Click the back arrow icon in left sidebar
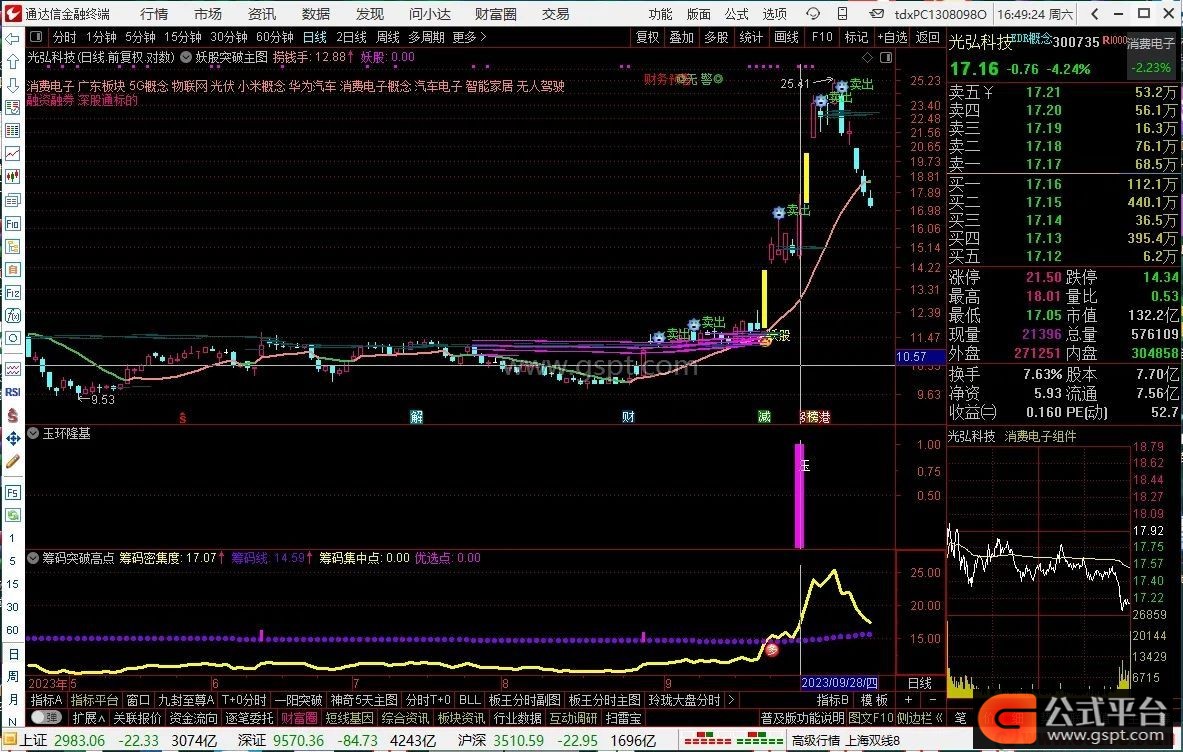Image resolution: width=1183 pixels, height=752 pixels. (x=13, y=38)
